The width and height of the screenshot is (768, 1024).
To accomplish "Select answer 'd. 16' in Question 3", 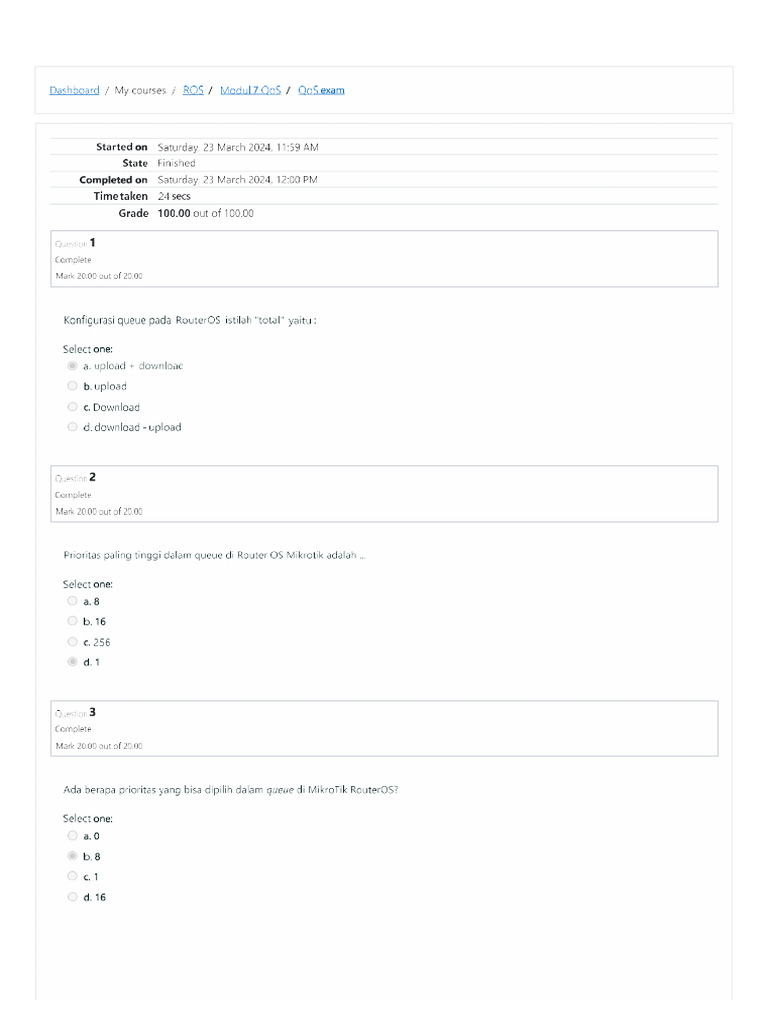I will [72, 897].
